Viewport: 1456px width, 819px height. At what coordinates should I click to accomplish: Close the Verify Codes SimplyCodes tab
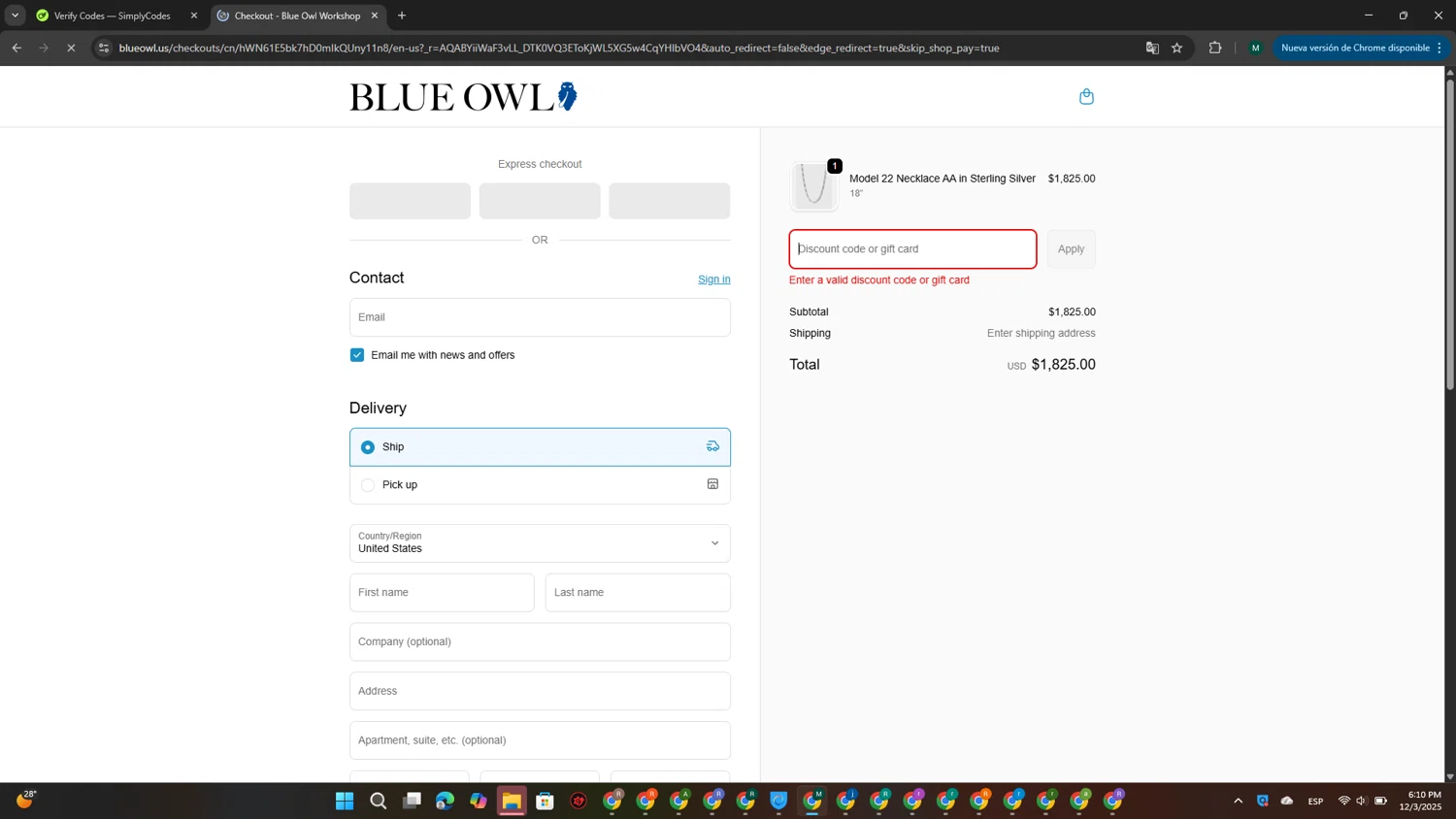193,16
